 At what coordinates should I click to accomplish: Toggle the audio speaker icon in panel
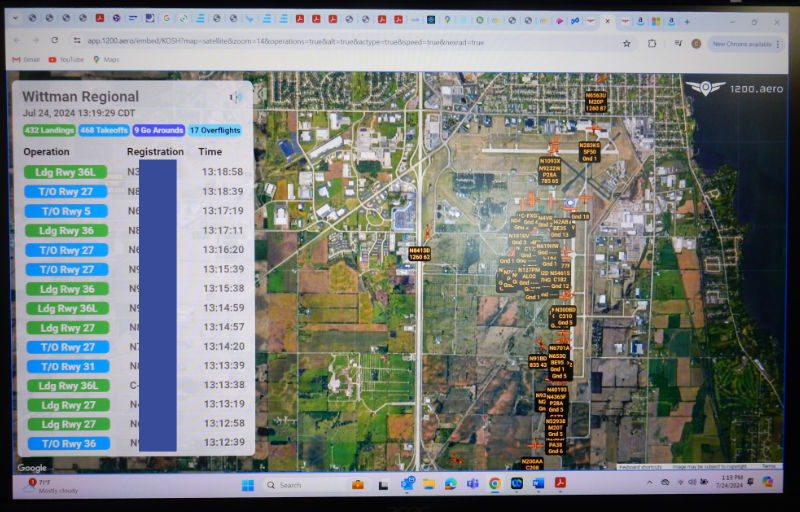coord(236,97)
